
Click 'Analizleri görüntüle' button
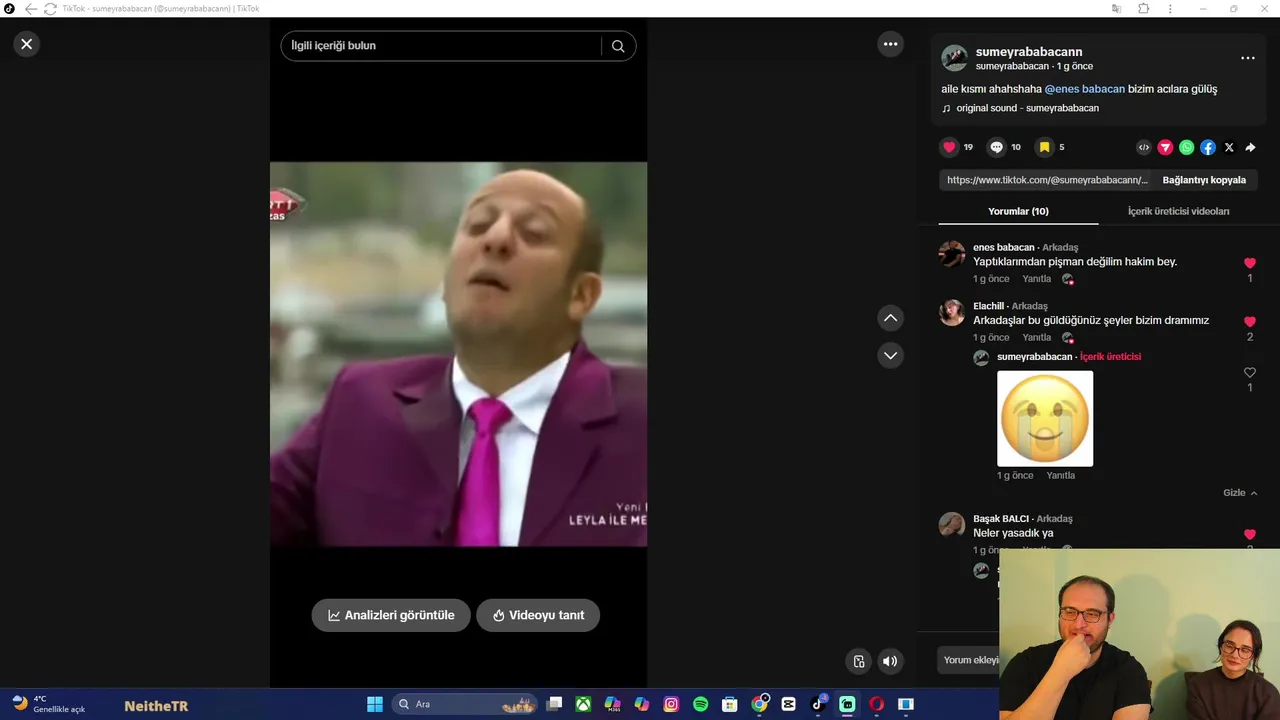(x=391, y=615)
